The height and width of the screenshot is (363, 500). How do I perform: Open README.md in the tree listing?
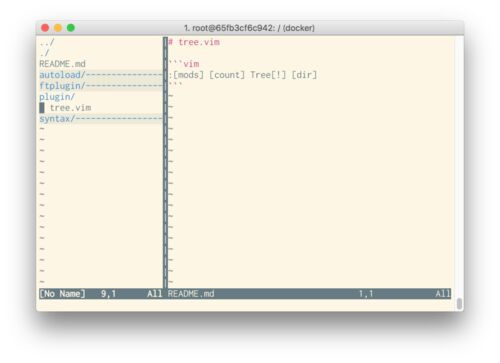click(62, 64)
